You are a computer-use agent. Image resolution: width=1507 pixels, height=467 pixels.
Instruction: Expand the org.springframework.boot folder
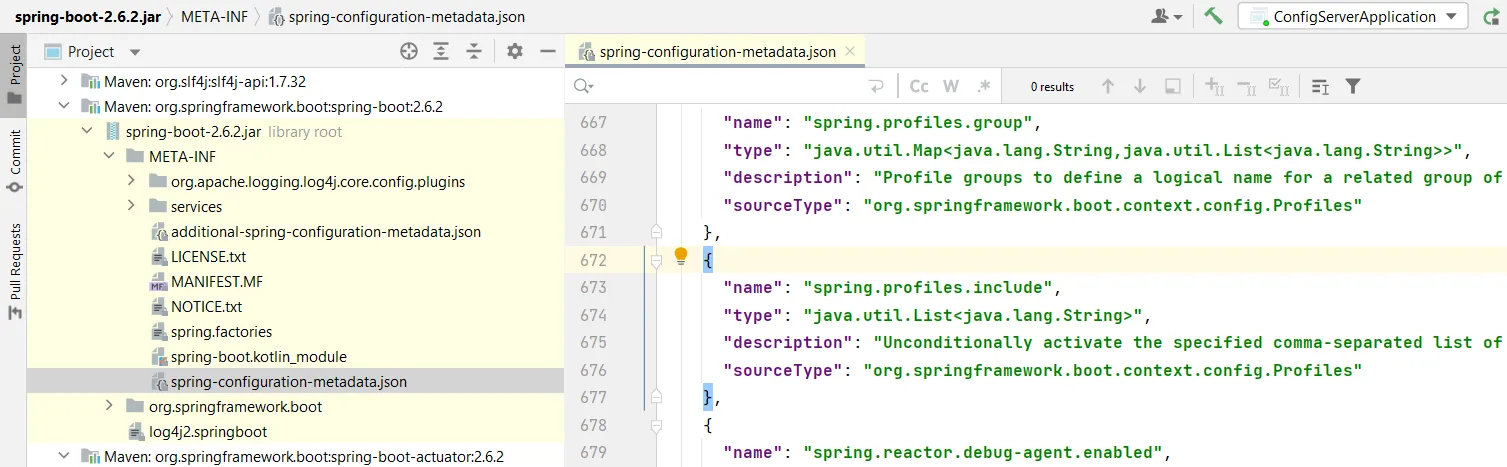click(x=109, y=406)
